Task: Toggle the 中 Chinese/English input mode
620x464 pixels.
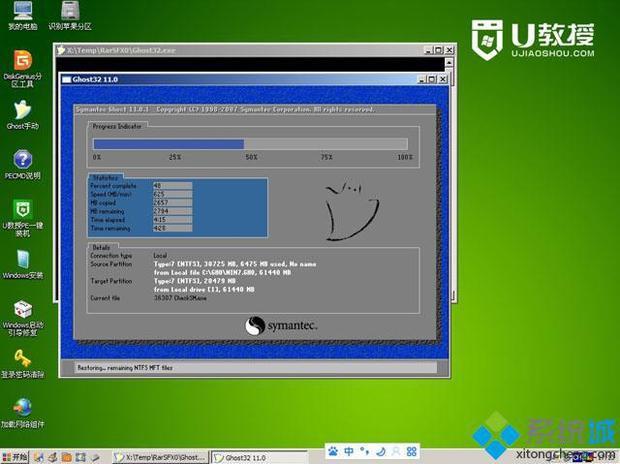Action: click(349, 451)
